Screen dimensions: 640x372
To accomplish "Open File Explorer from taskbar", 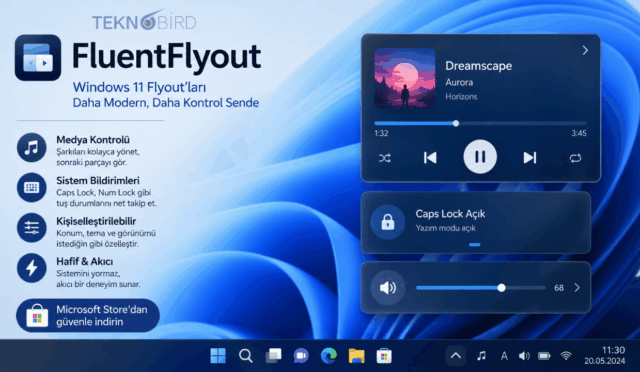I will click(x=356, y=356).
